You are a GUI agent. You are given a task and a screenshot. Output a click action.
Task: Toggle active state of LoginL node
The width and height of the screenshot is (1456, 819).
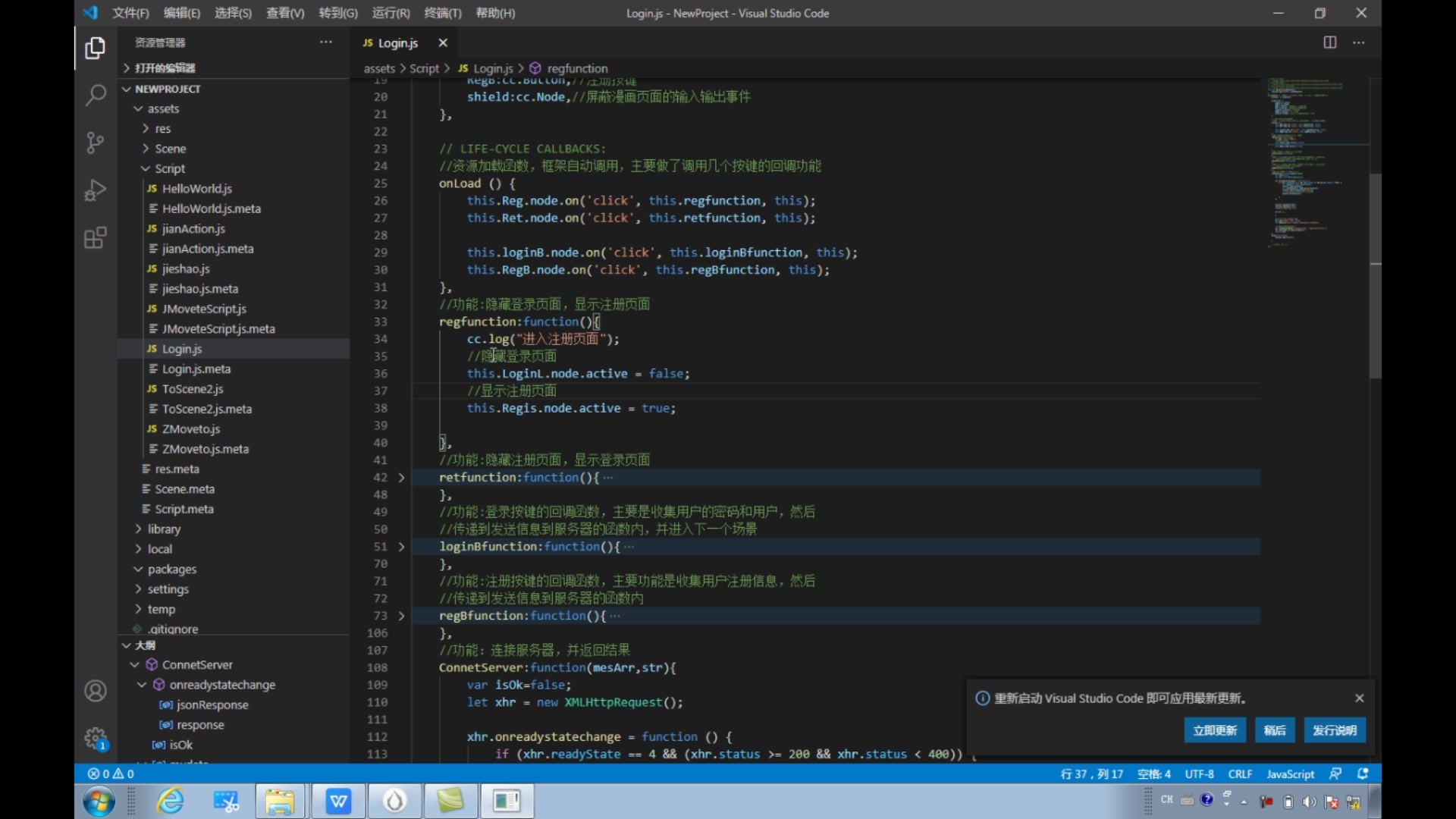click(578, 373)
